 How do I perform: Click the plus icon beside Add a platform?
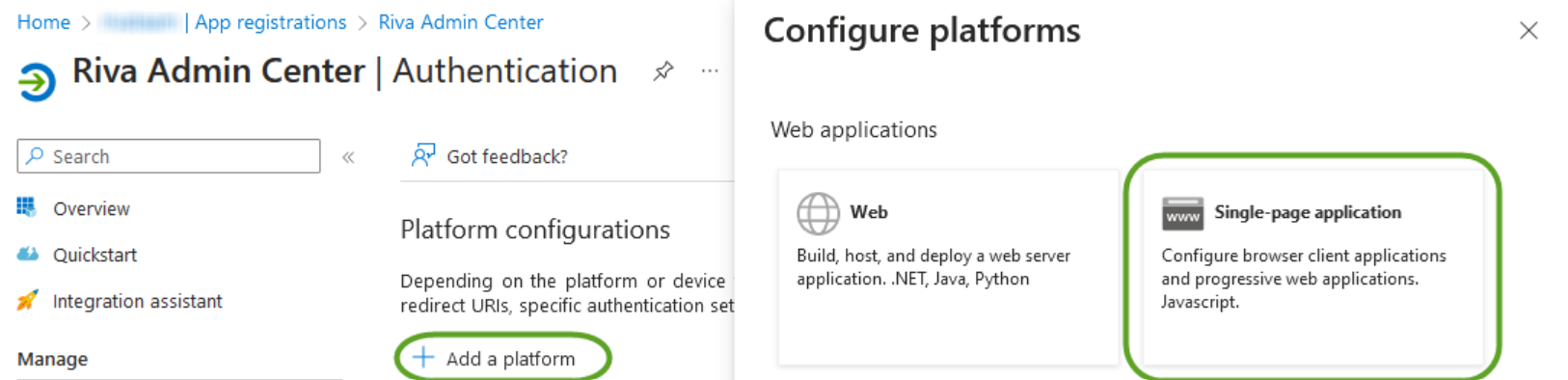pyautogui.click(x=423, y=358)
